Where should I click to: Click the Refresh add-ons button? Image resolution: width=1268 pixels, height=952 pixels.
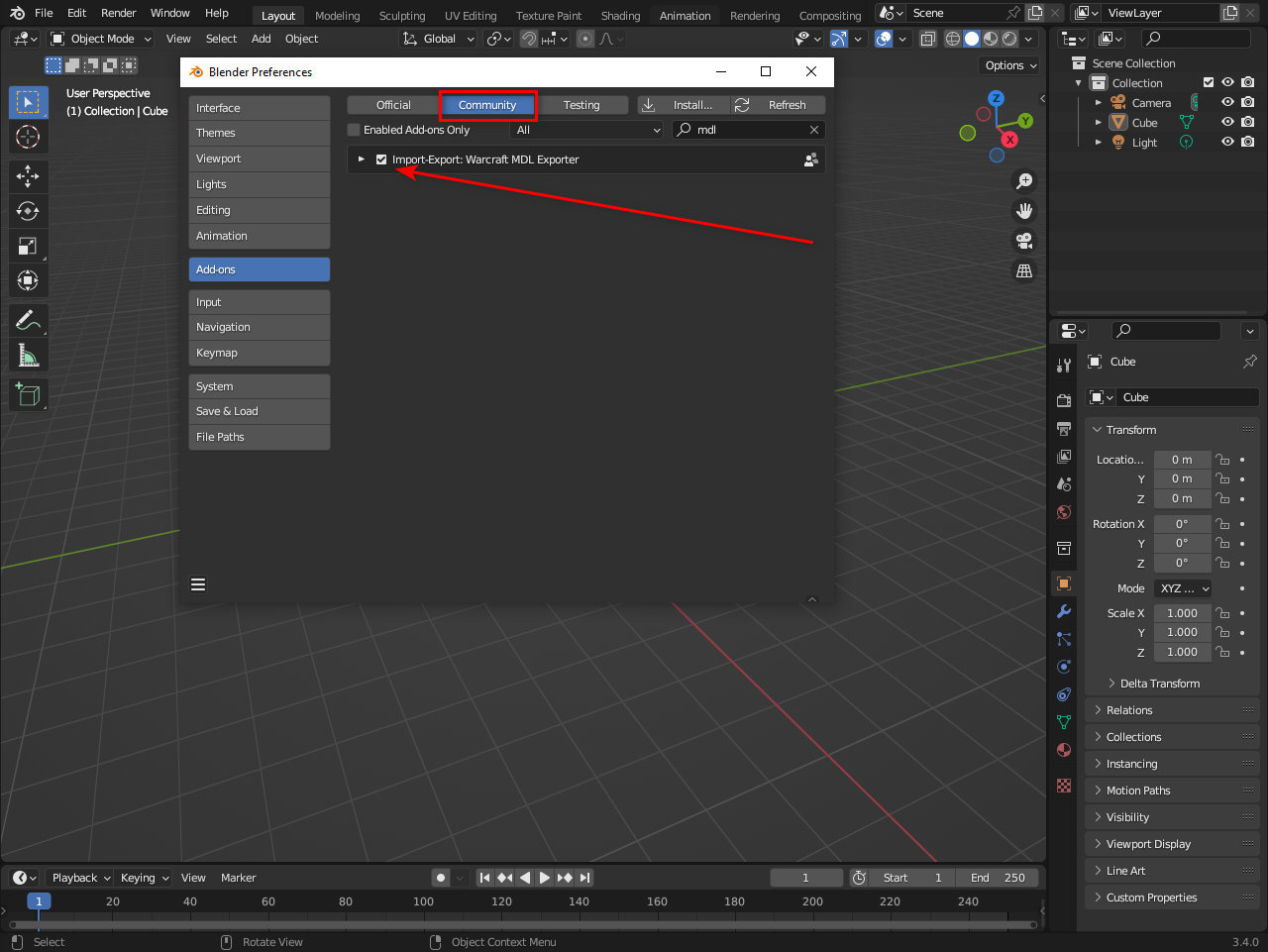[778, 105]
